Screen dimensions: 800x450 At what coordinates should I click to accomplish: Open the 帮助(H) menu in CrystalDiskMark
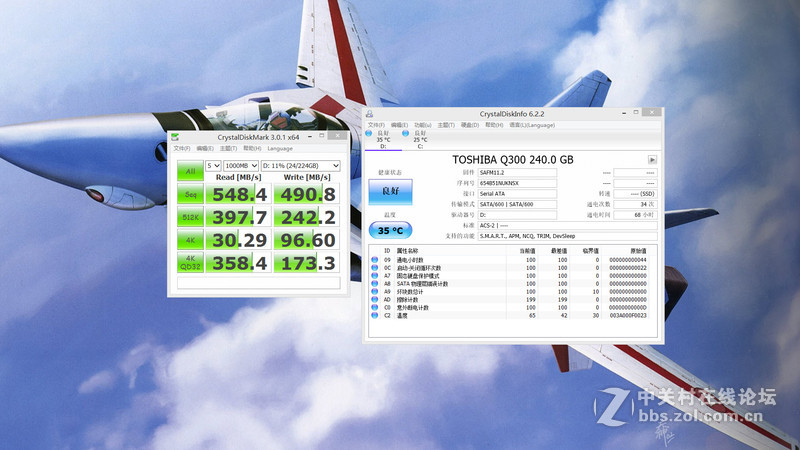click(x=252, y=148)
